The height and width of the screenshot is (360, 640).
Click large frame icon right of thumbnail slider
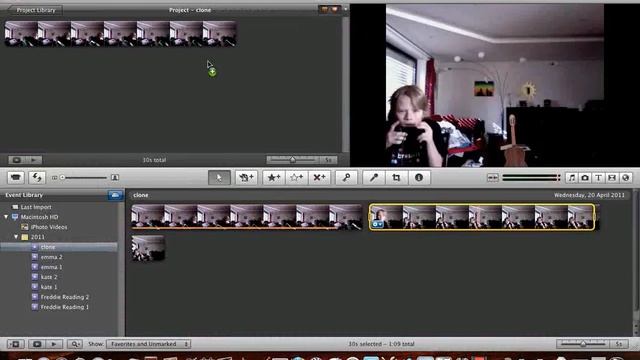(x=115, y=178)
